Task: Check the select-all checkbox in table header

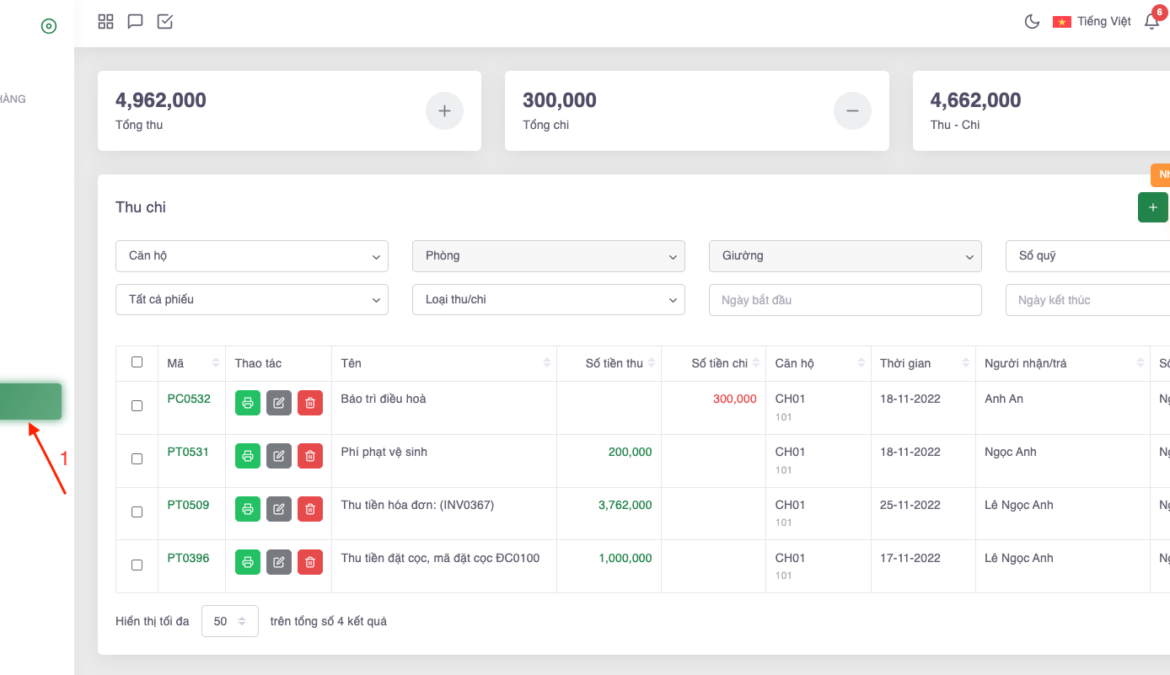Action: pyautogui.click(x=137, y=362)
